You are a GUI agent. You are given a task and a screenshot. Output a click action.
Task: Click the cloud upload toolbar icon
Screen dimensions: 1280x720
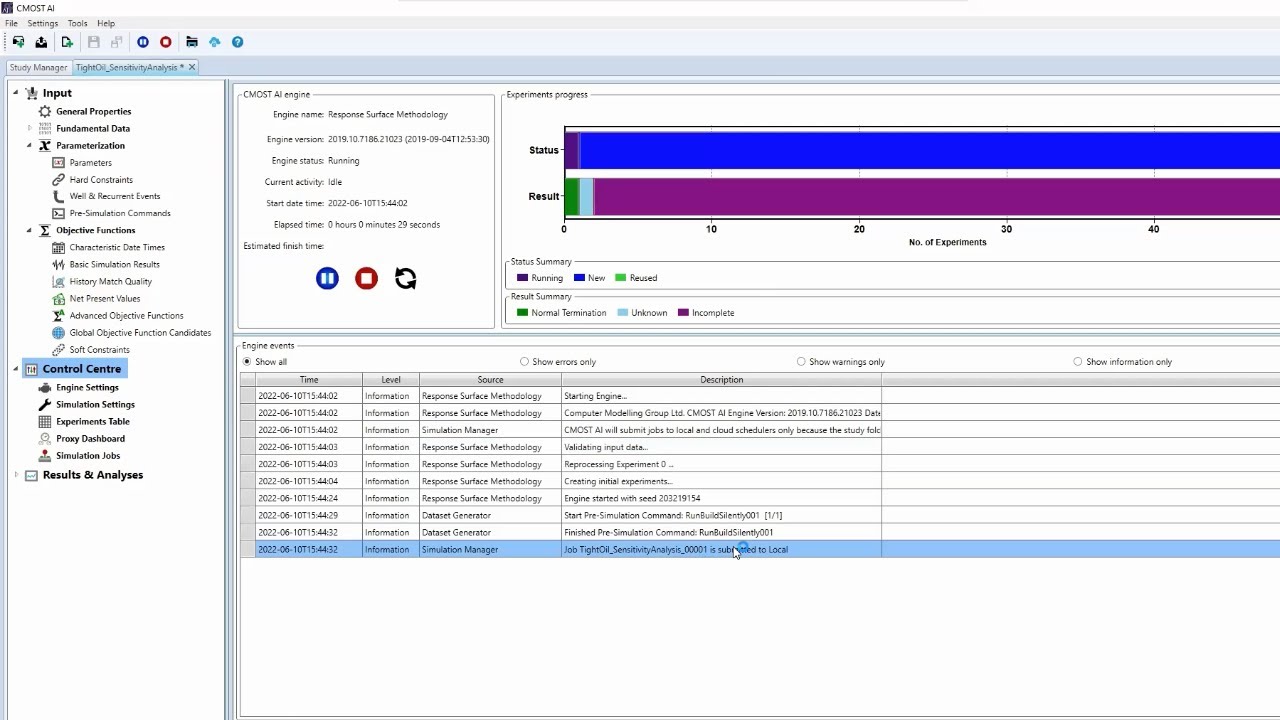pyautogui.click(x=214, y=42)
